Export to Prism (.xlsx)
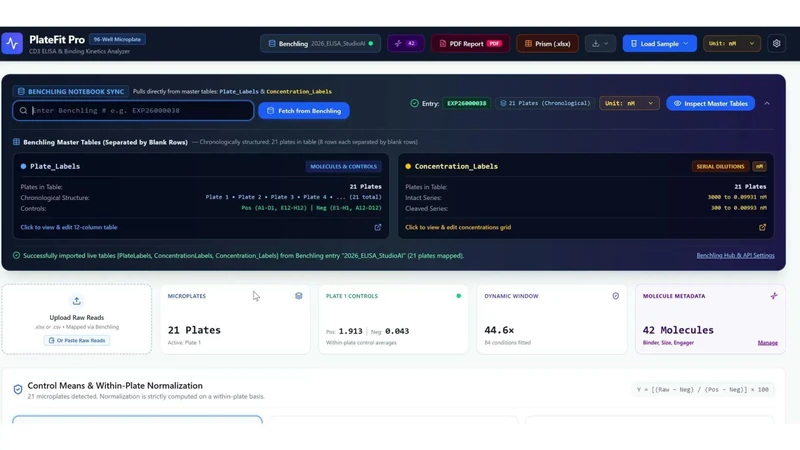This screenshot has width=800, height=450. 547,44
